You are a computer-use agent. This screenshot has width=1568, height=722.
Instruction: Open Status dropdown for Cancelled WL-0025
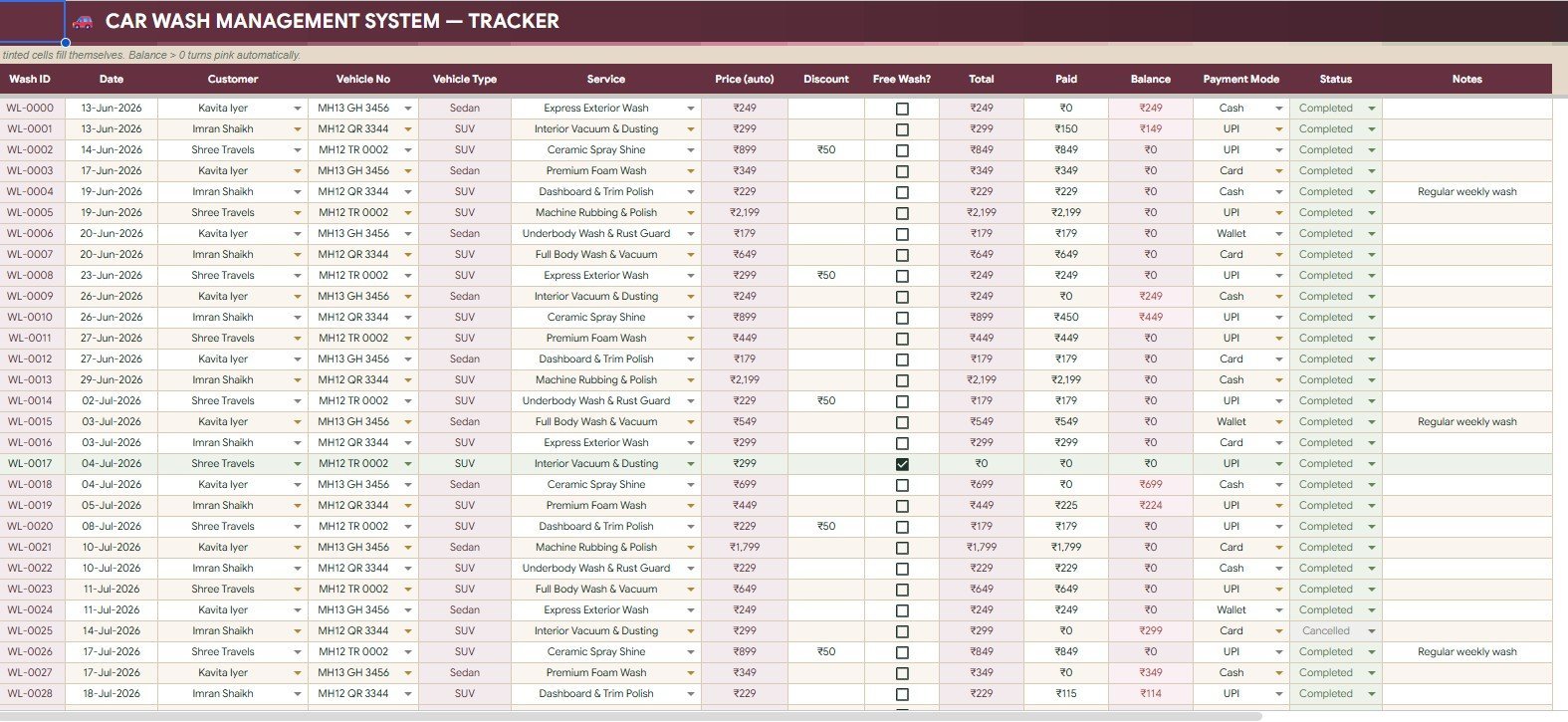pyautogui.click(x=1372, y=631)
